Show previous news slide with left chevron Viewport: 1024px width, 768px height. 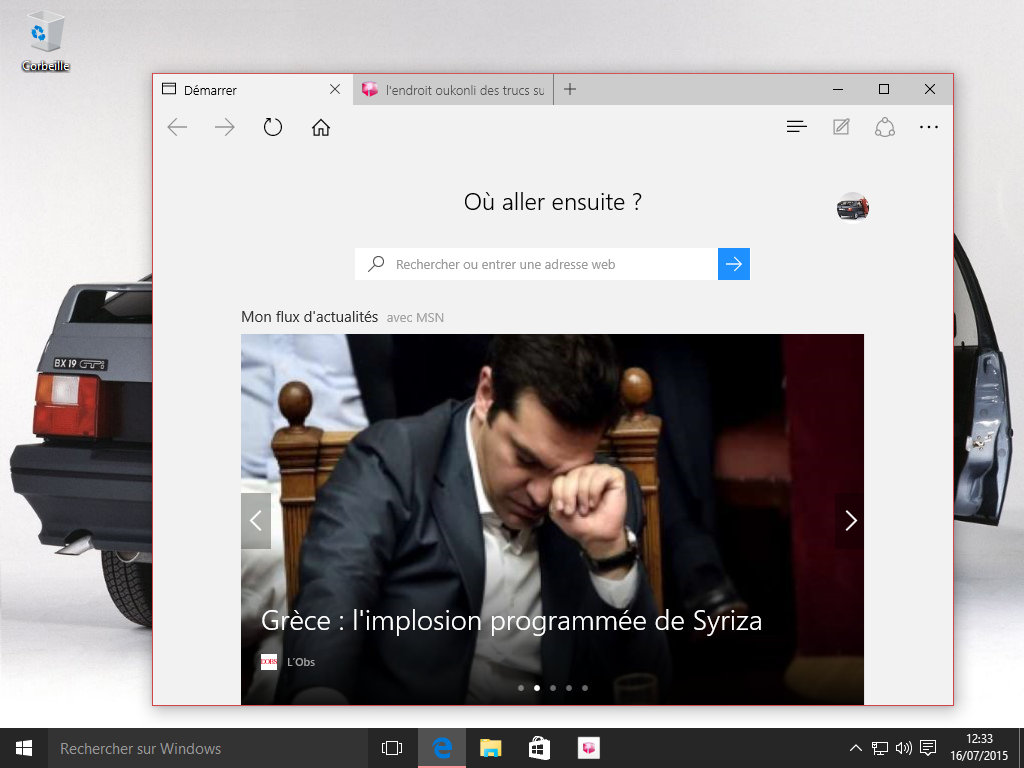(x=256, y=520)
